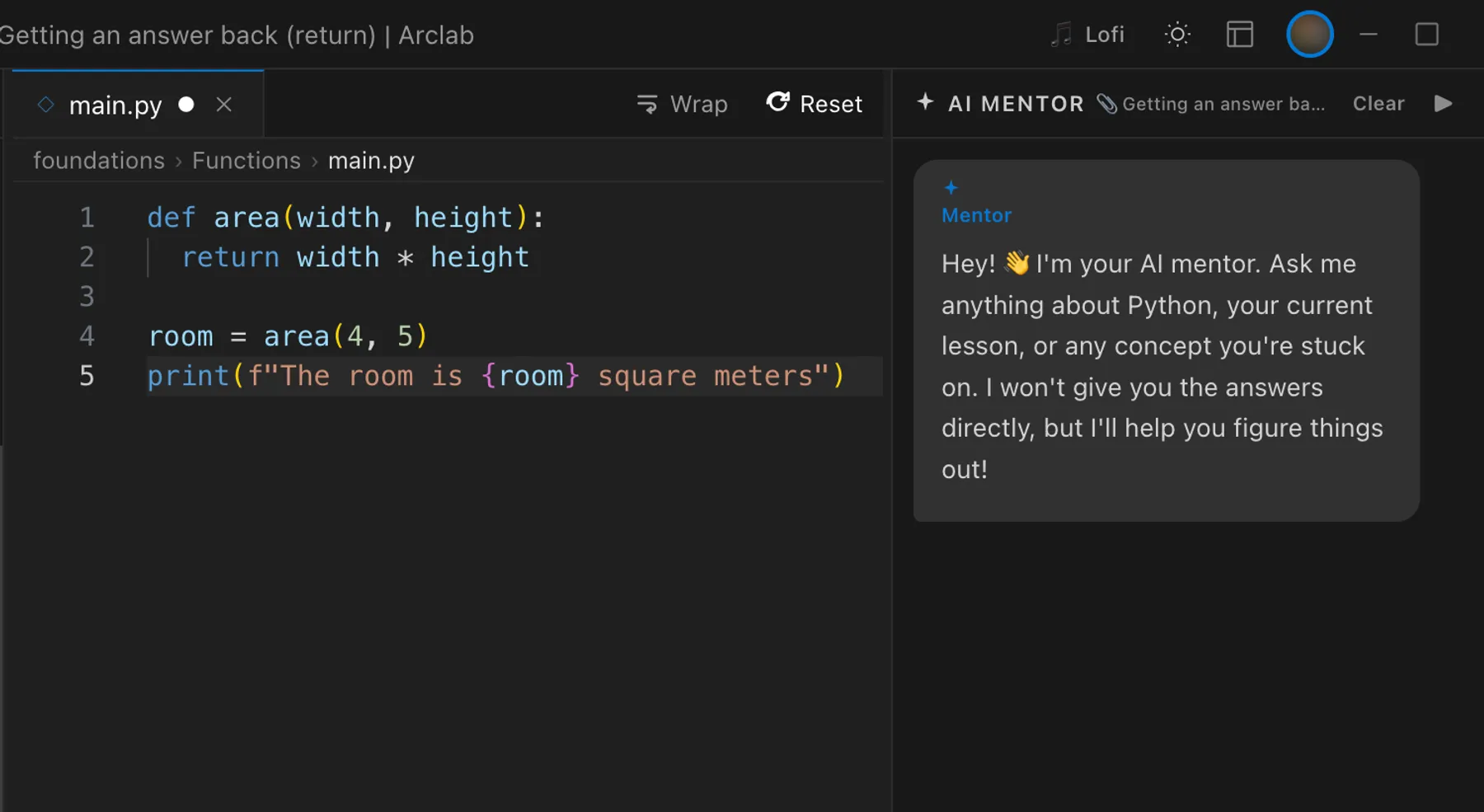Switch light/dark theme with sun icon
Image resolution: width=1484 pixels, height=812 pixels.
click(1177, 35)
